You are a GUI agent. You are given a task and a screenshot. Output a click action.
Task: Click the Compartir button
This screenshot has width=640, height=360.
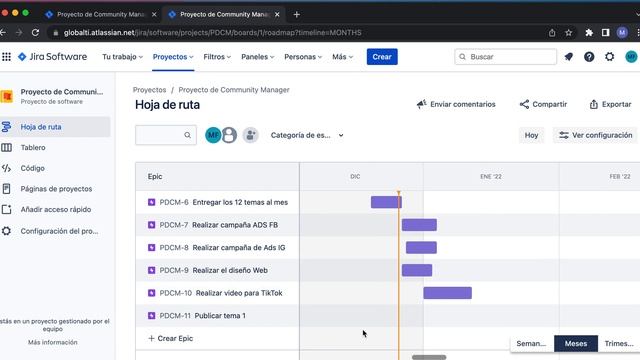543,104
